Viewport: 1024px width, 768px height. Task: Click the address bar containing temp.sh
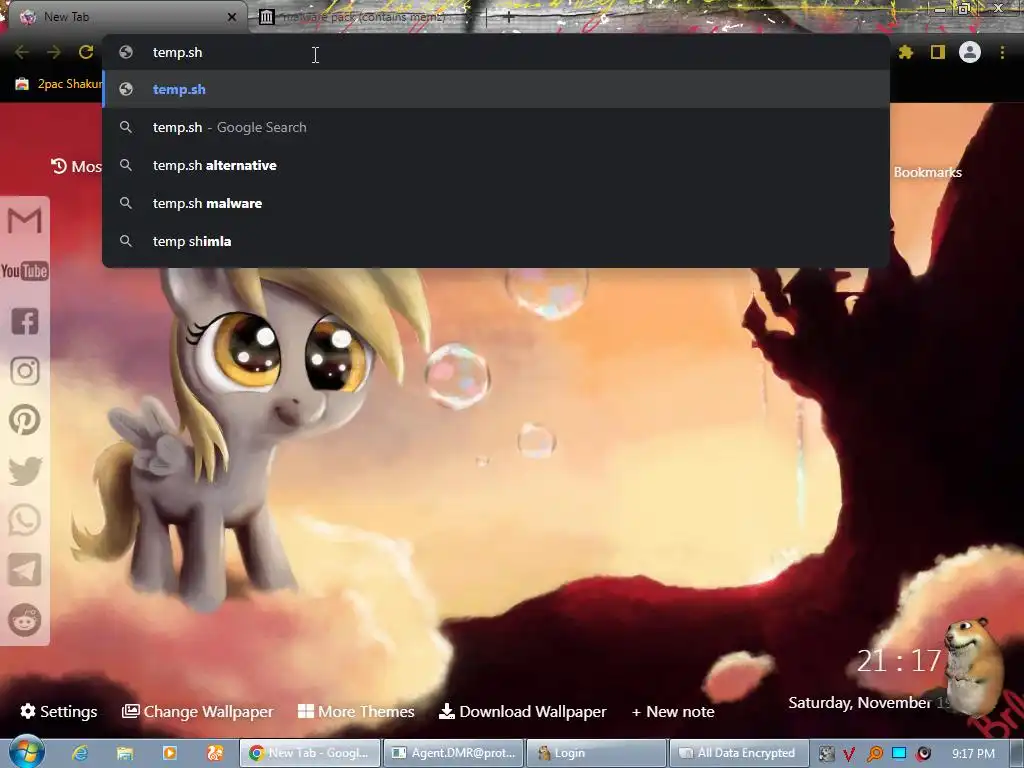point(496,52)
